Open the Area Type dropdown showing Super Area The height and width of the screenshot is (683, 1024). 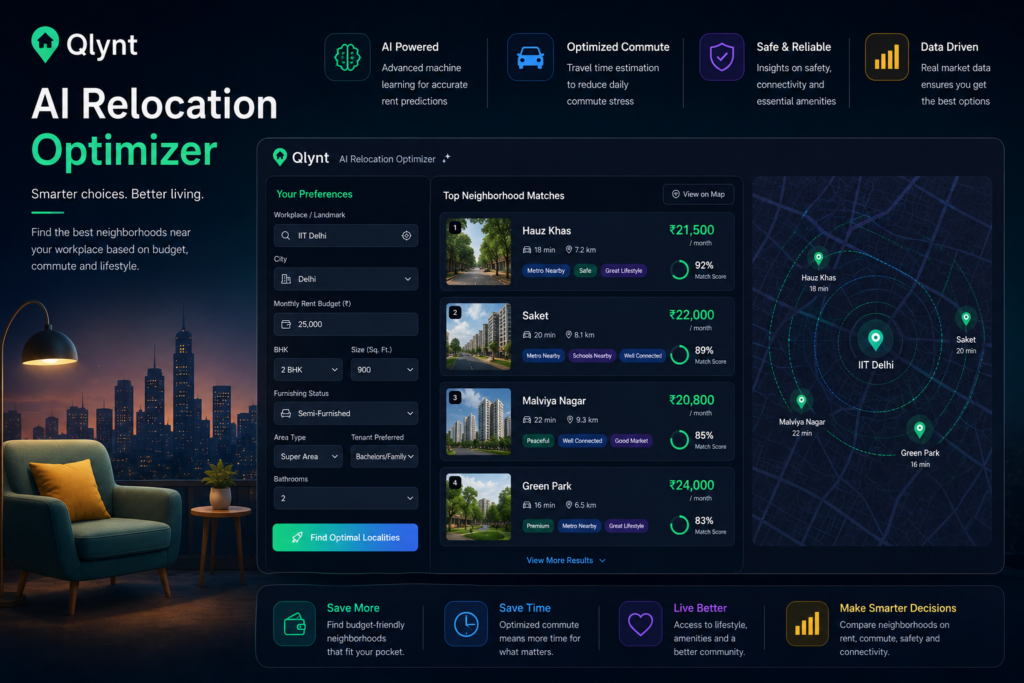[x=308, y=456]
